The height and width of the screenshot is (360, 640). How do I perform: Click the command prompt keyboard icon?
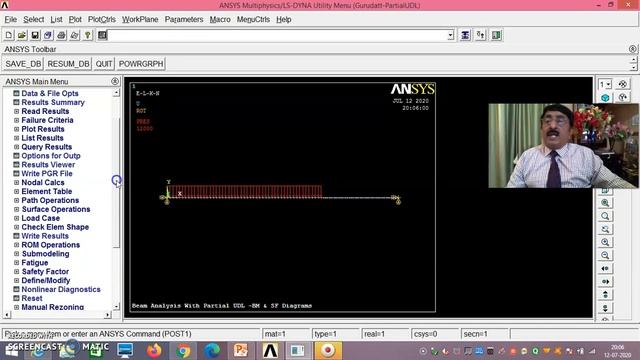(102, 35)
